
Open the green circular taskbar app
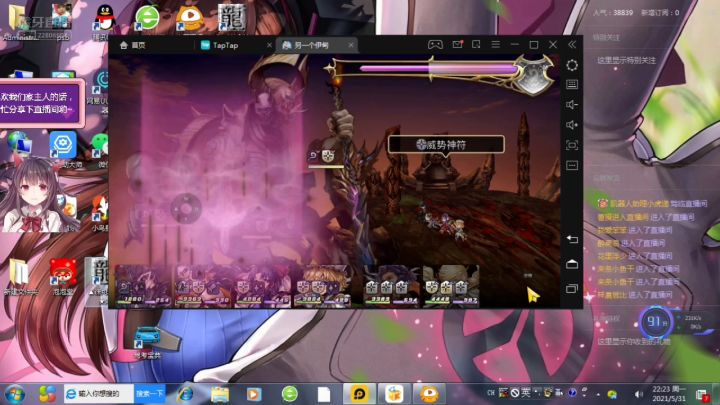pyautogui.click(x=290, y=394)
